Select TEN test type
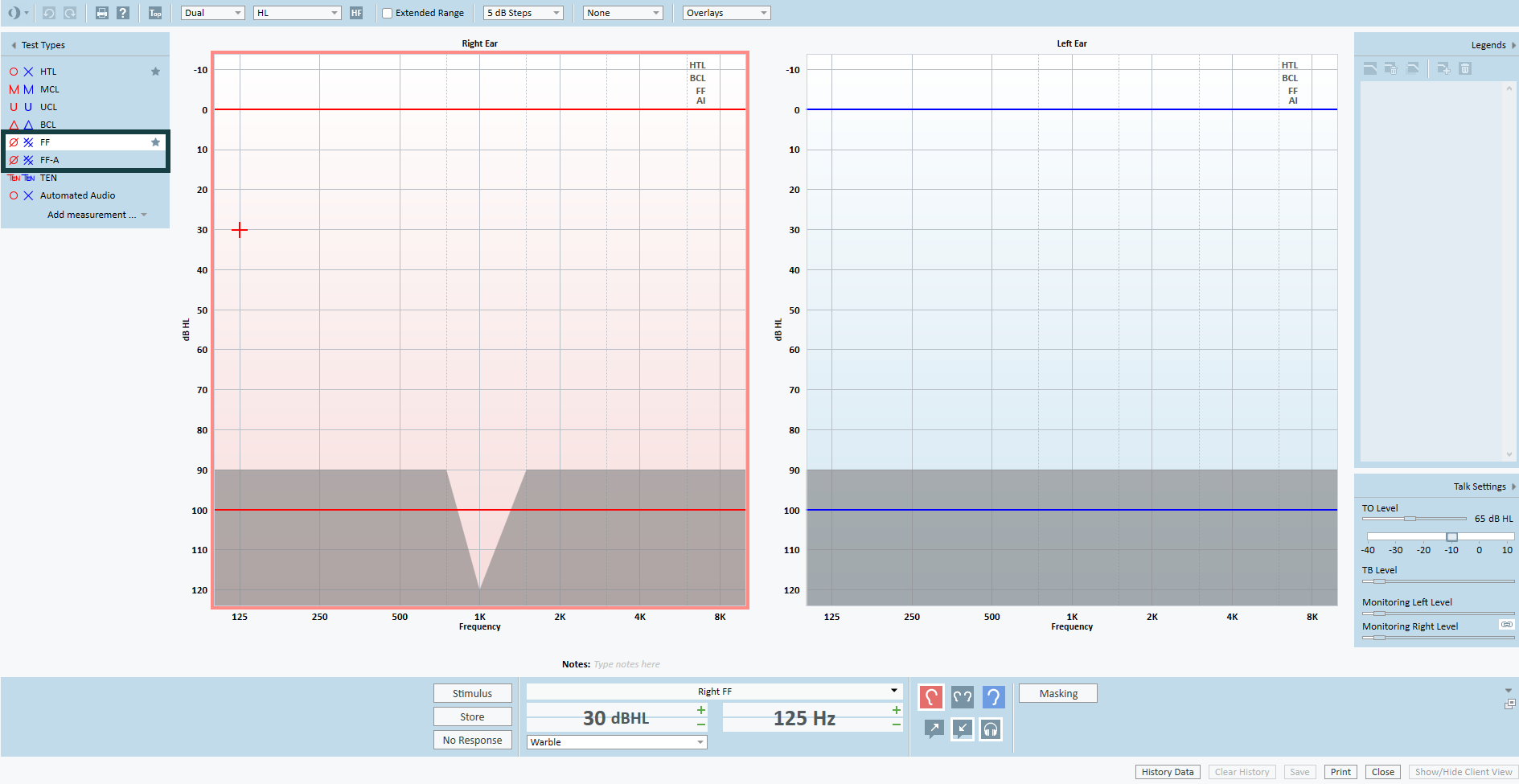The width and height of the screenshot is (1519, 784). click(x=84, y=178)
